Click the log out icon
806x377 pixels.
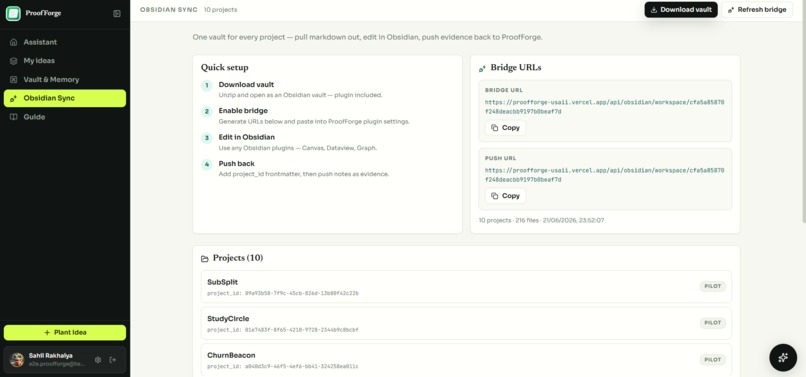pyautogui.click(x=113, y=360)
